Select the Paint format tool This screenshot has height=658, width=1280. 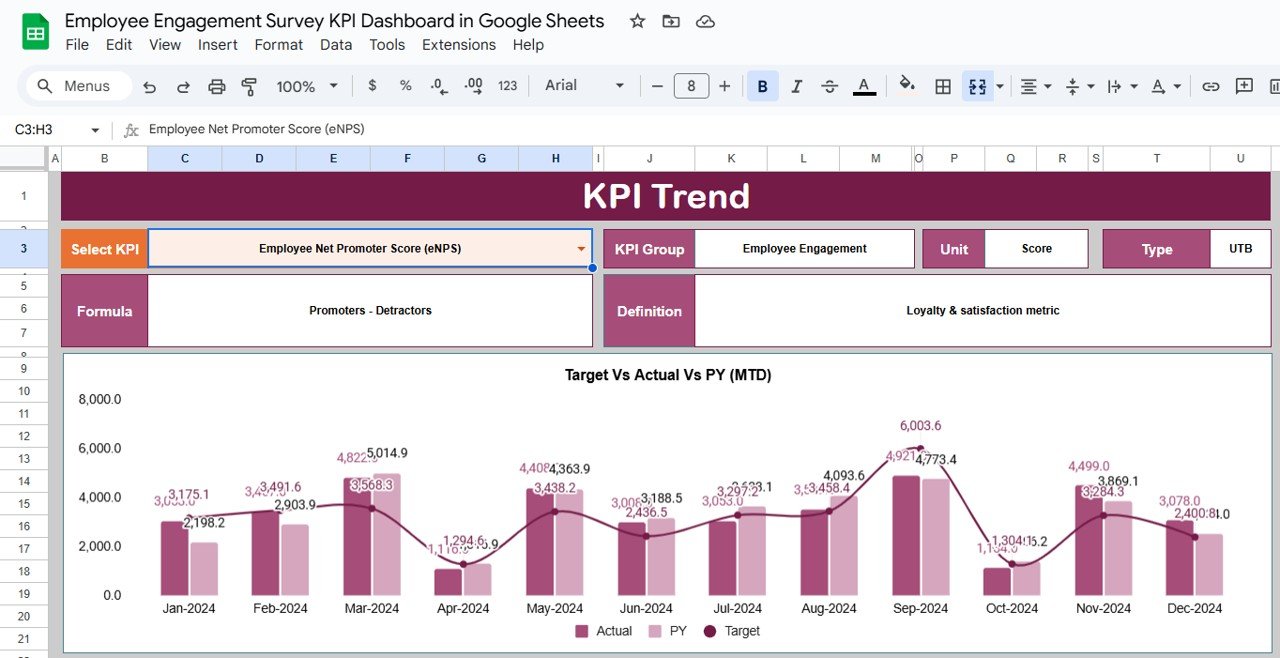click(x=248, y=86)
